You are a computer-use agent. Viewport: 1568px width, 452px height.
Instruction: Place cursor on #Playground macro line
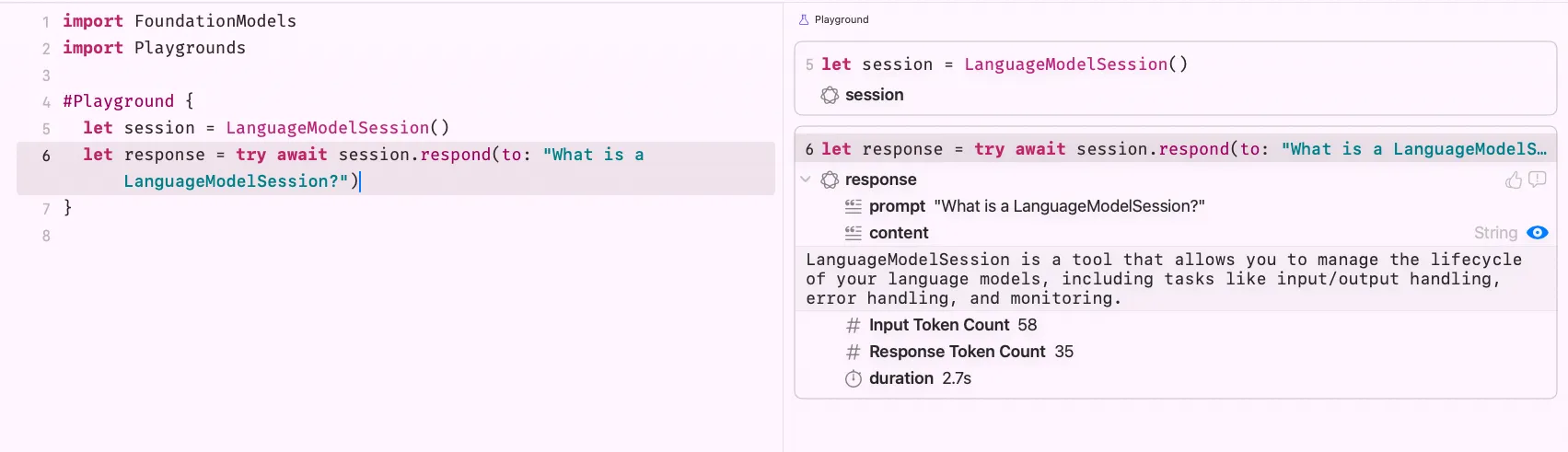click(x=128, y=101)
